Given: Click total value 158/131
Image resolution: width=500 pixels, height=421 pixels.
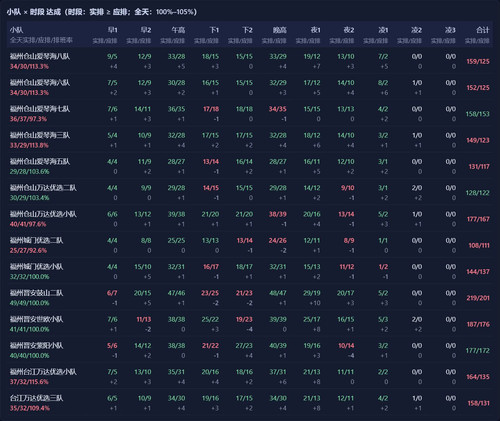Looking at the screenshot, I should pos(478,403).
